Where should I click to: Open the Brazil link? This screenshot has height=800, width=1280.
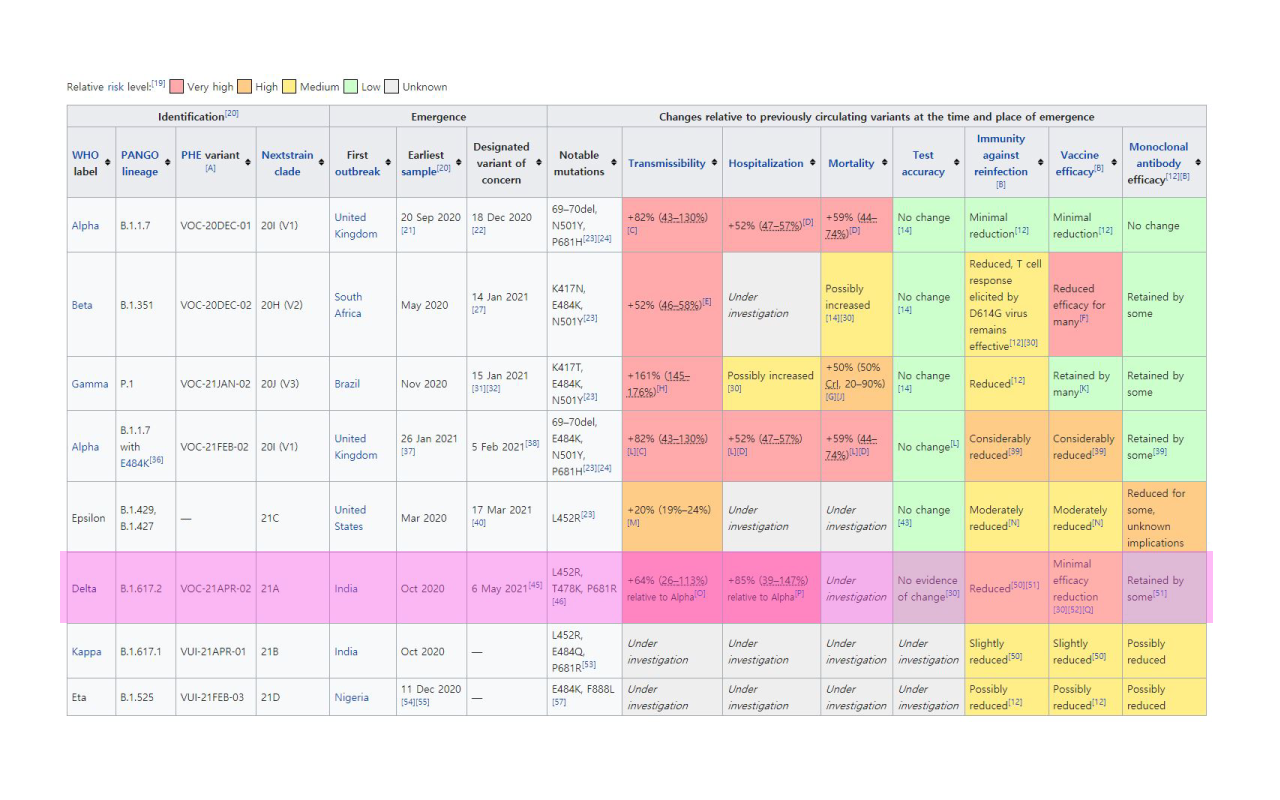346,384
